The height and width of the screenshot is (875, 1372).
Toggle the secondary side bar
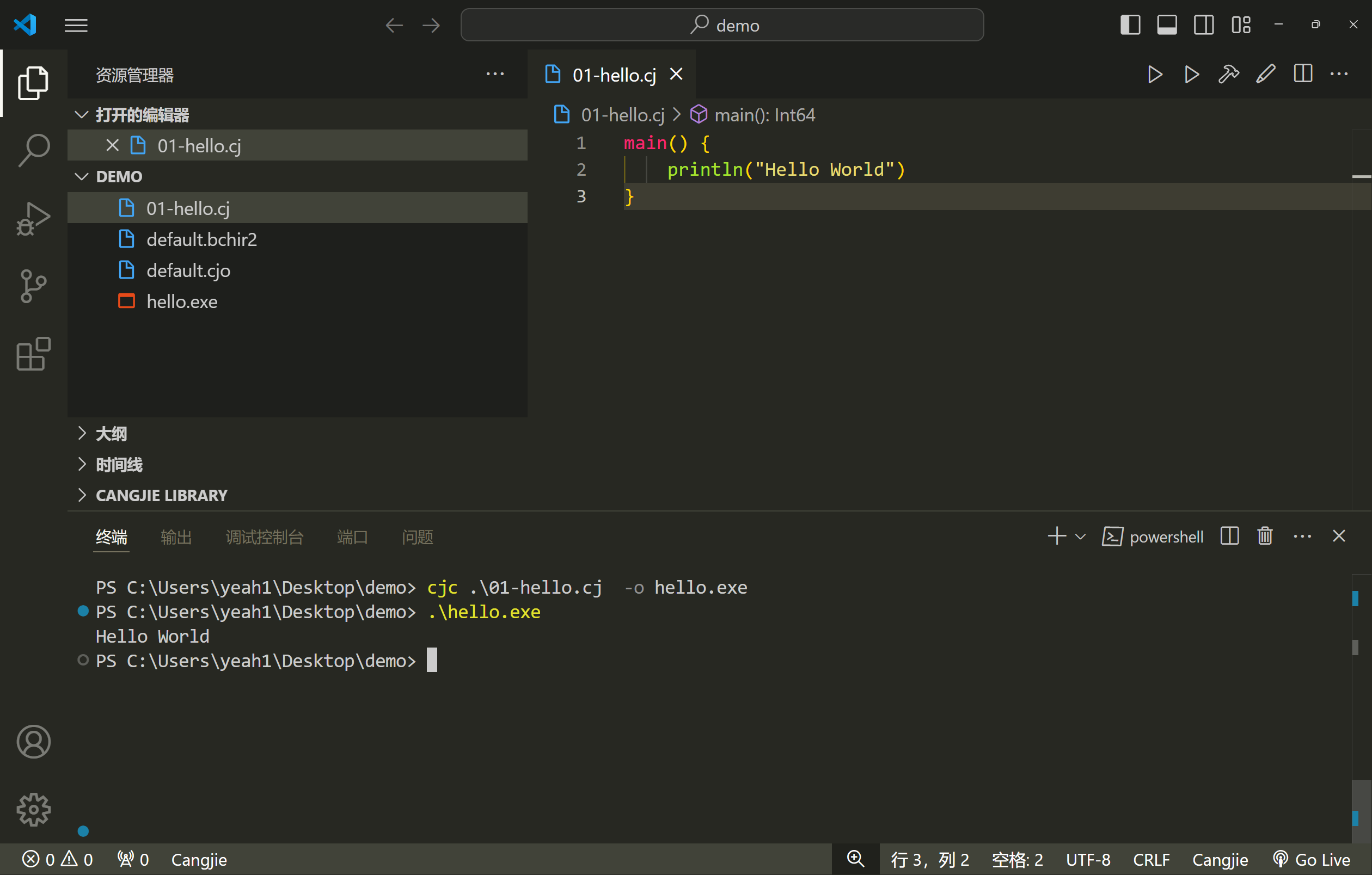1203,25
